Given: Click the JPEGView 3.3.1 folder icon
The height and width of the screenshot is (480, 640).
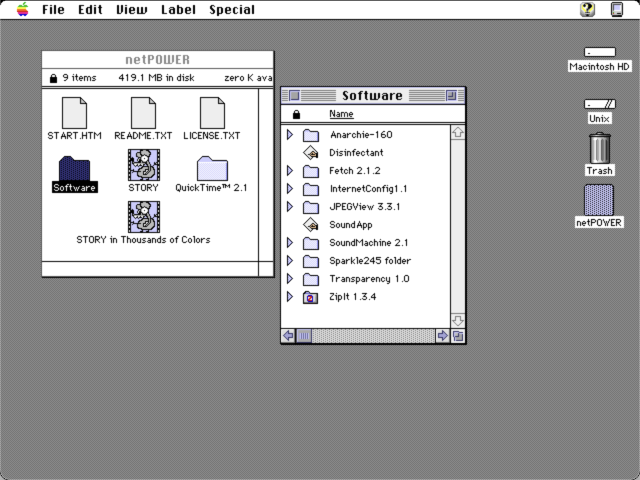Looking at the screenshot, I should coord(311,207).
